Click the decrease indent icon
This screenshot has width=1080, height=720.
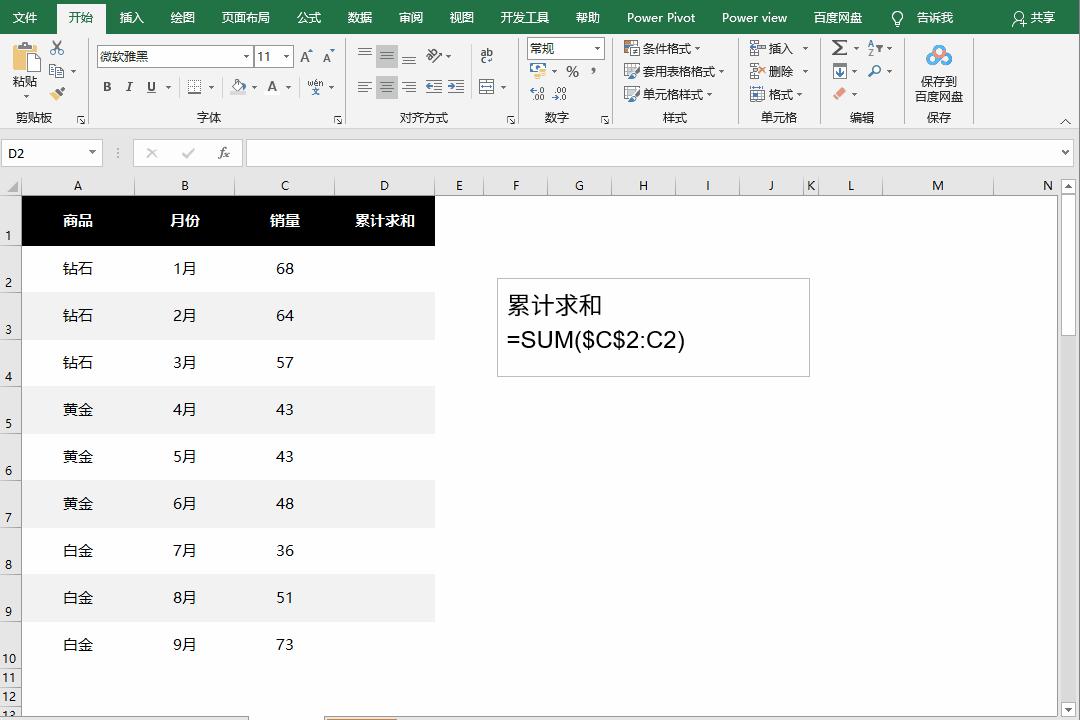pos(434,87)
